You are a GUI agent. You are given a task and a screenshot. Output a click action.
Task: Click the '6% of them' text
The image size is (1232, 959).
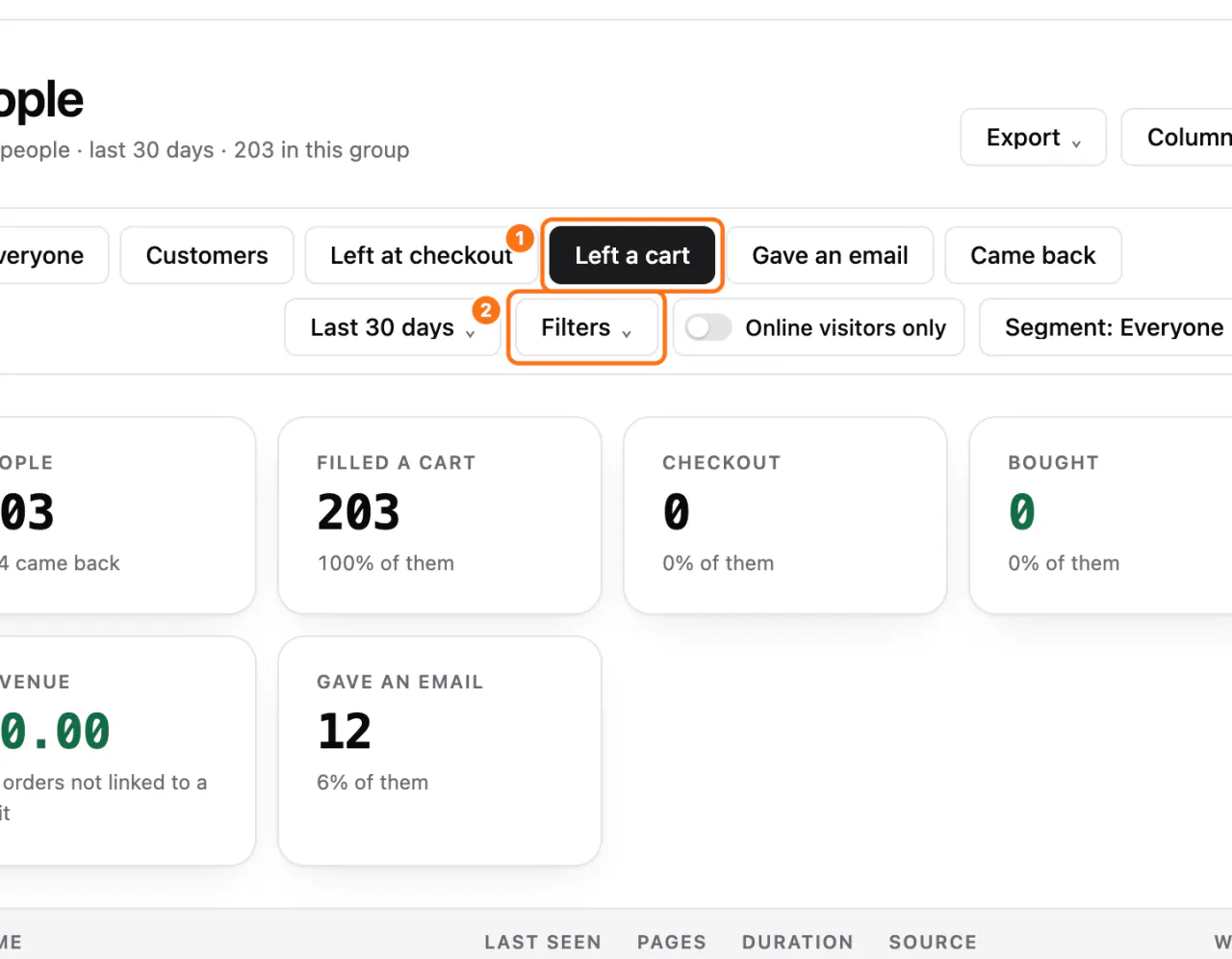pyautogui.click(x=372, y=783)
